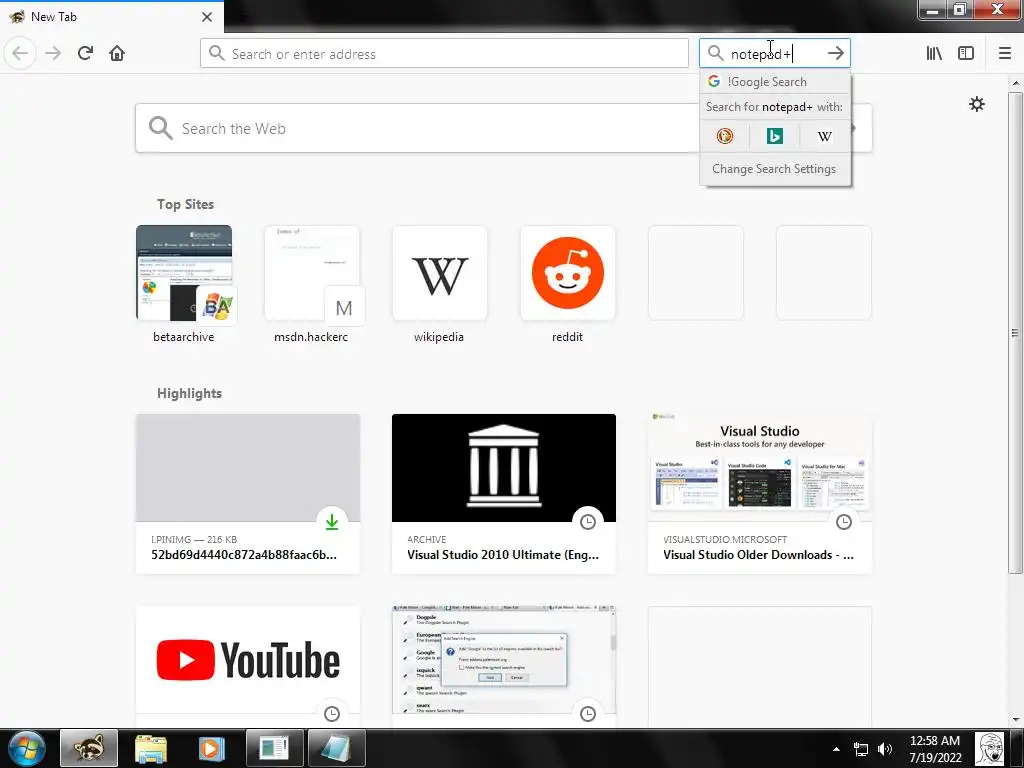
Task: Go back using the back arrow button
Action: [20, 54]
